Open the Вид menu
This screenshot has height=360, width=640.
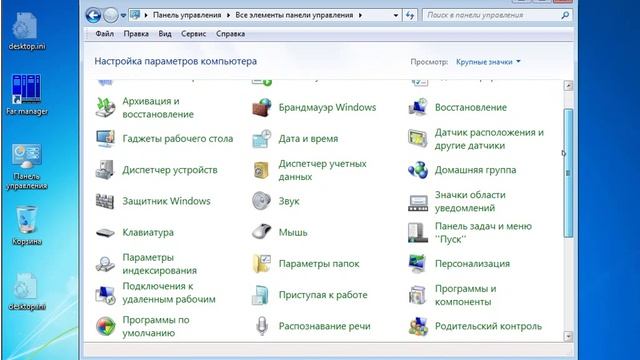[x=165, y=34]
